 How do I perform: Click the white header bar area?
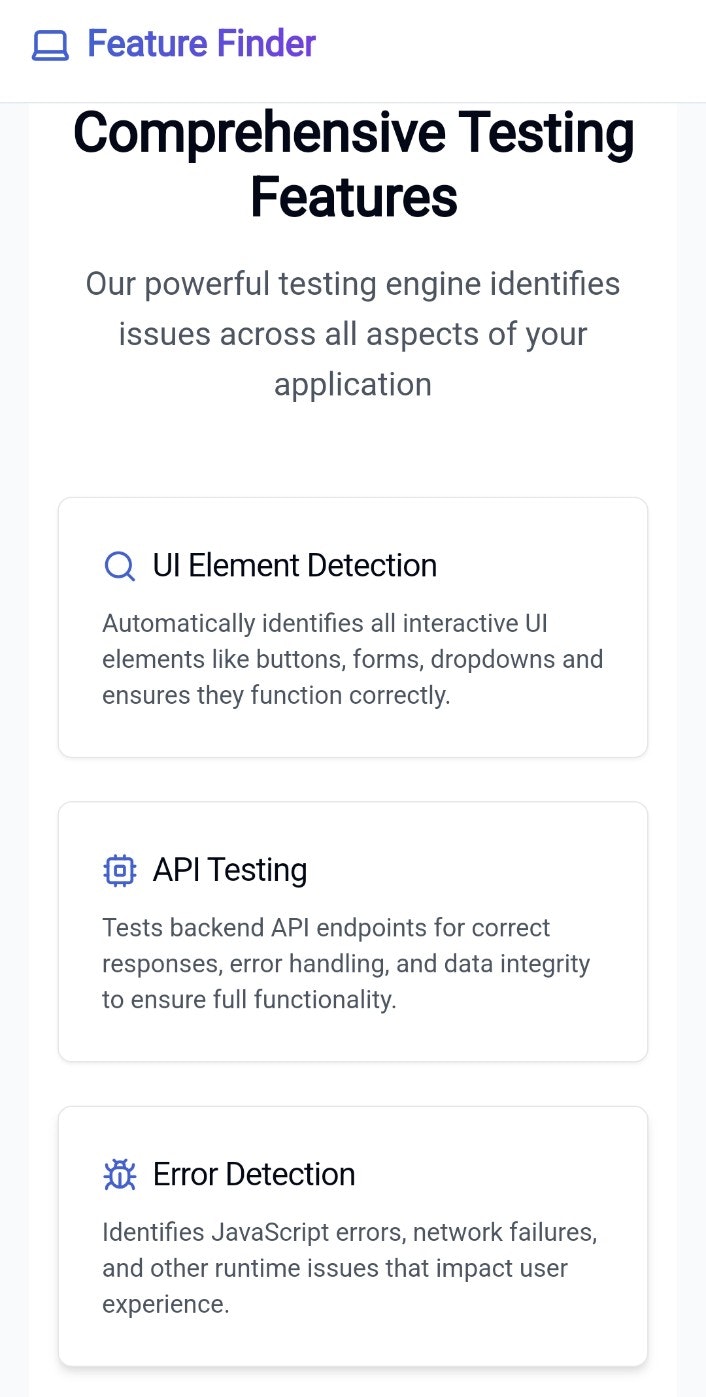pos(520,50)
